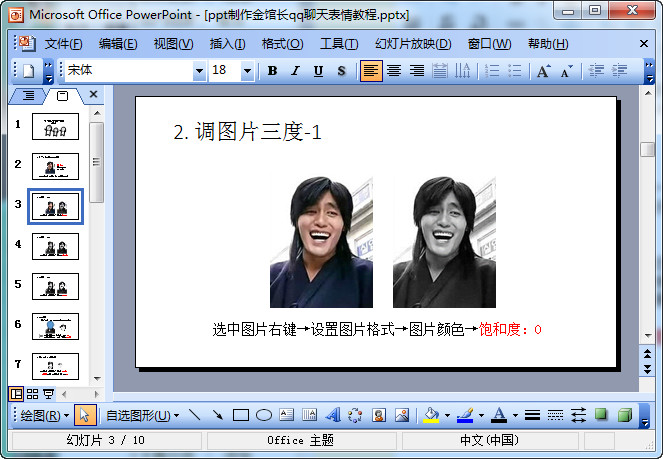The height and width of the screenshot is (459, 663).
Task: Open the font name dropdown
Action: click(x=199, y=71)
